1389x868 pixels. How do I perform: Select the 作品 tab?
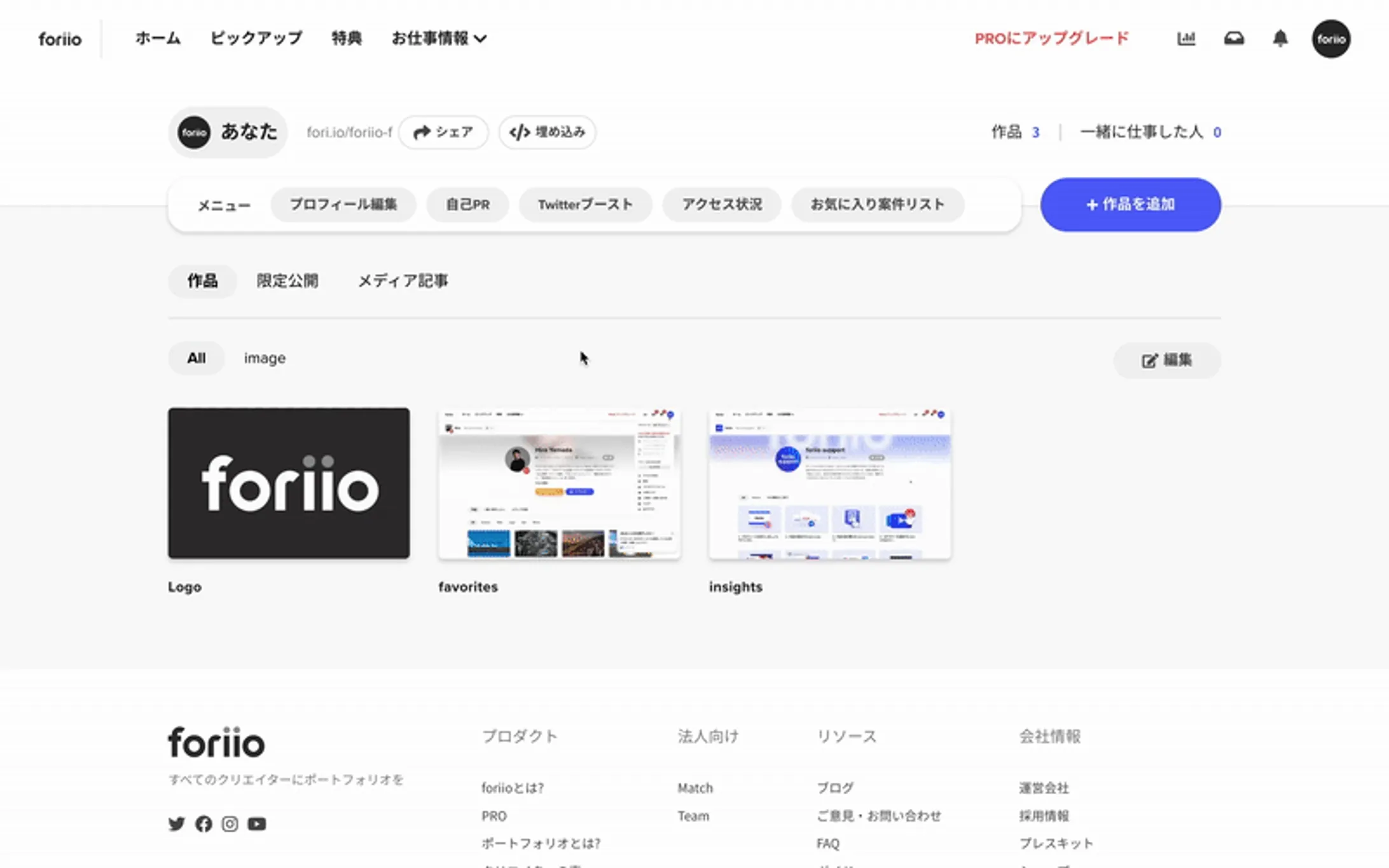pyautogui.click(x=202, y=281)
